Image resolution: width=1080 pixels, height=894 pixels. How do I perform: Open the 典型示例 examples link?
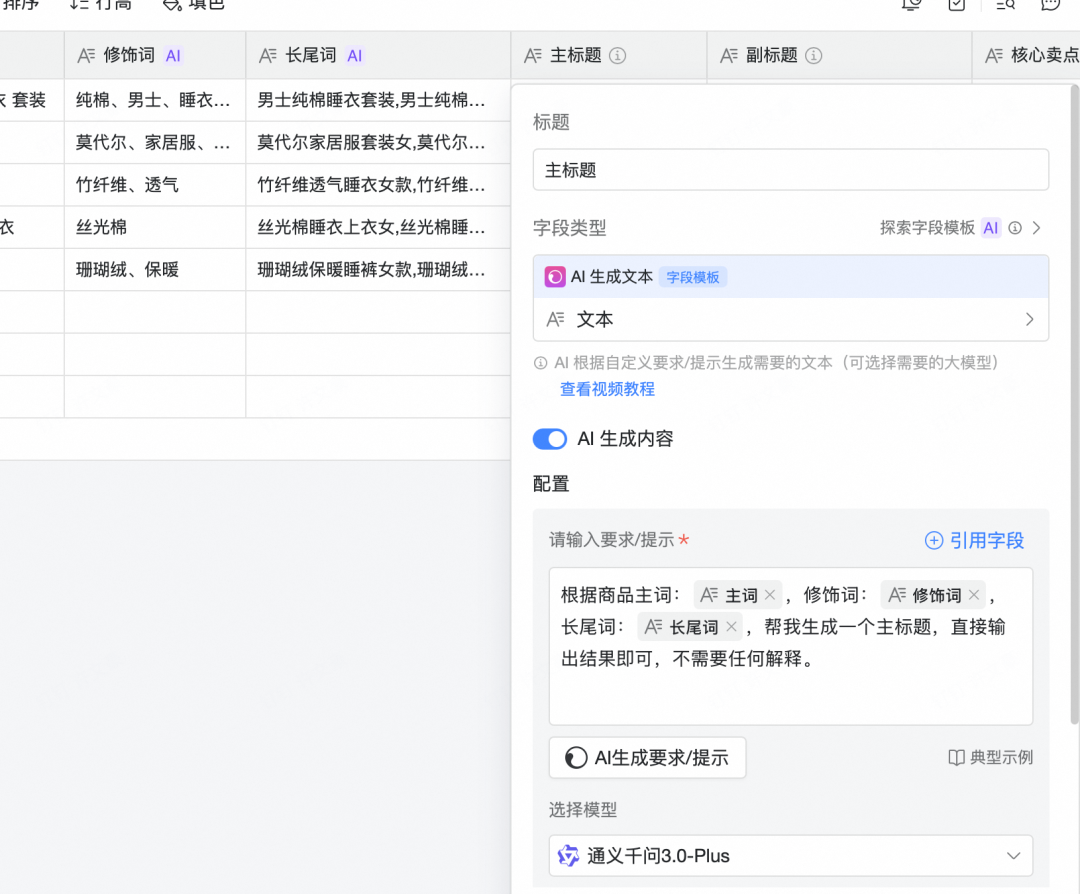pyautogui.click(x=990, y=758)
